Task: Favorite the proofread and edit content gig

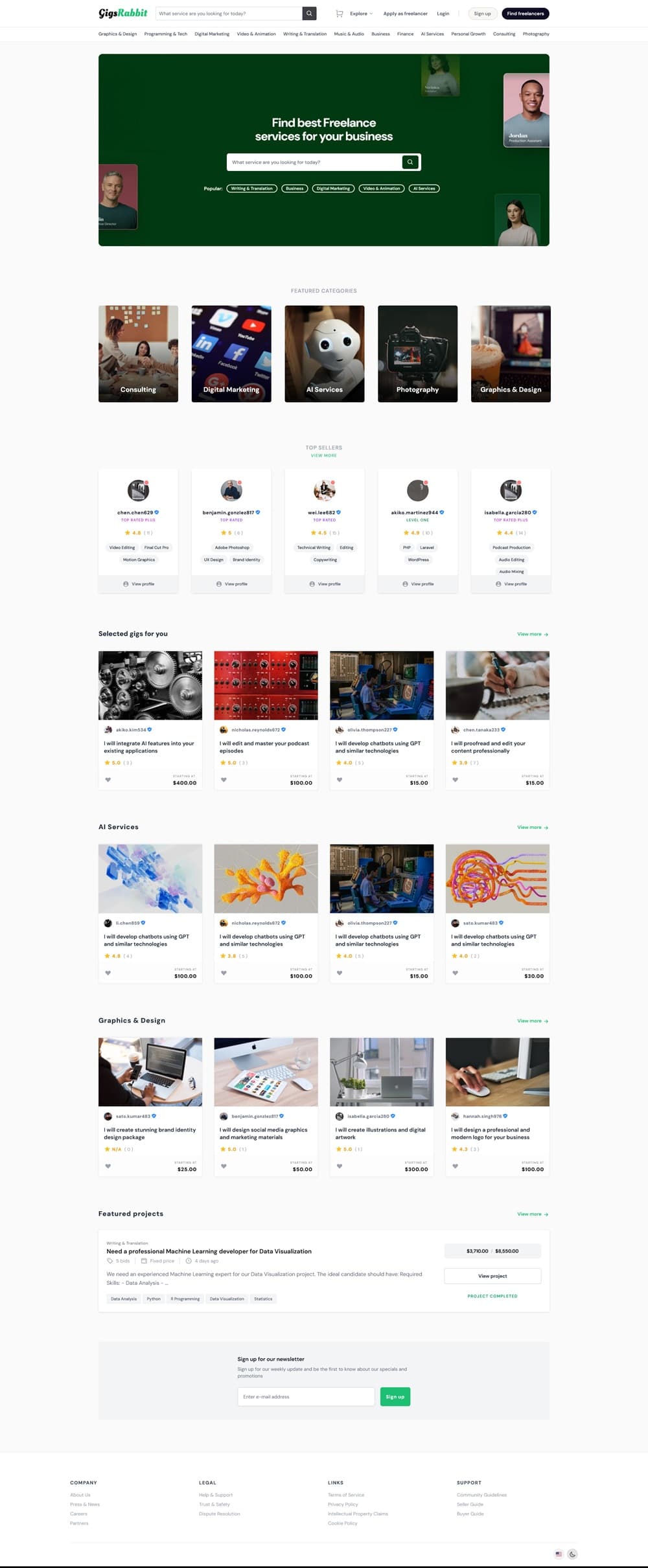Action: tap(455, 780)
